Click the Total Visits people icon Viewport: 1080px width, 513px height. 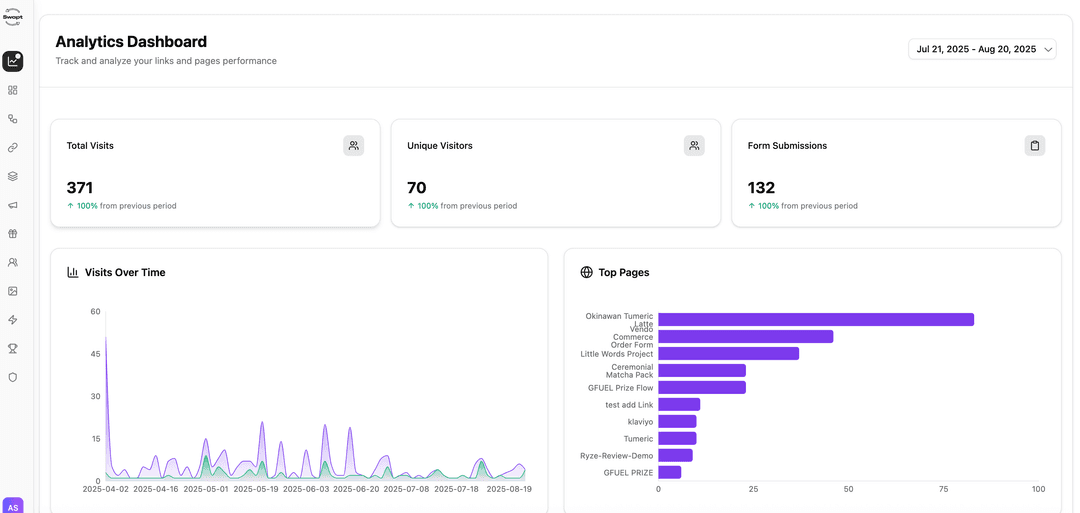point(353,146)
